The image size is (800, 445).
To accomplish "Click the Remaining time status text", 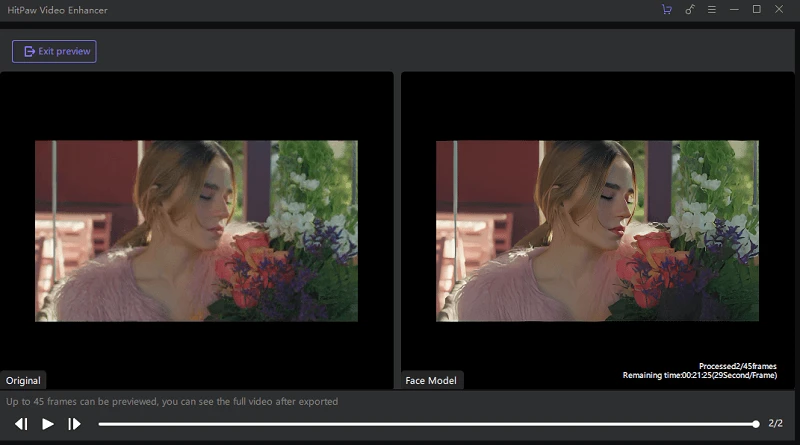I will pos(699,375).
